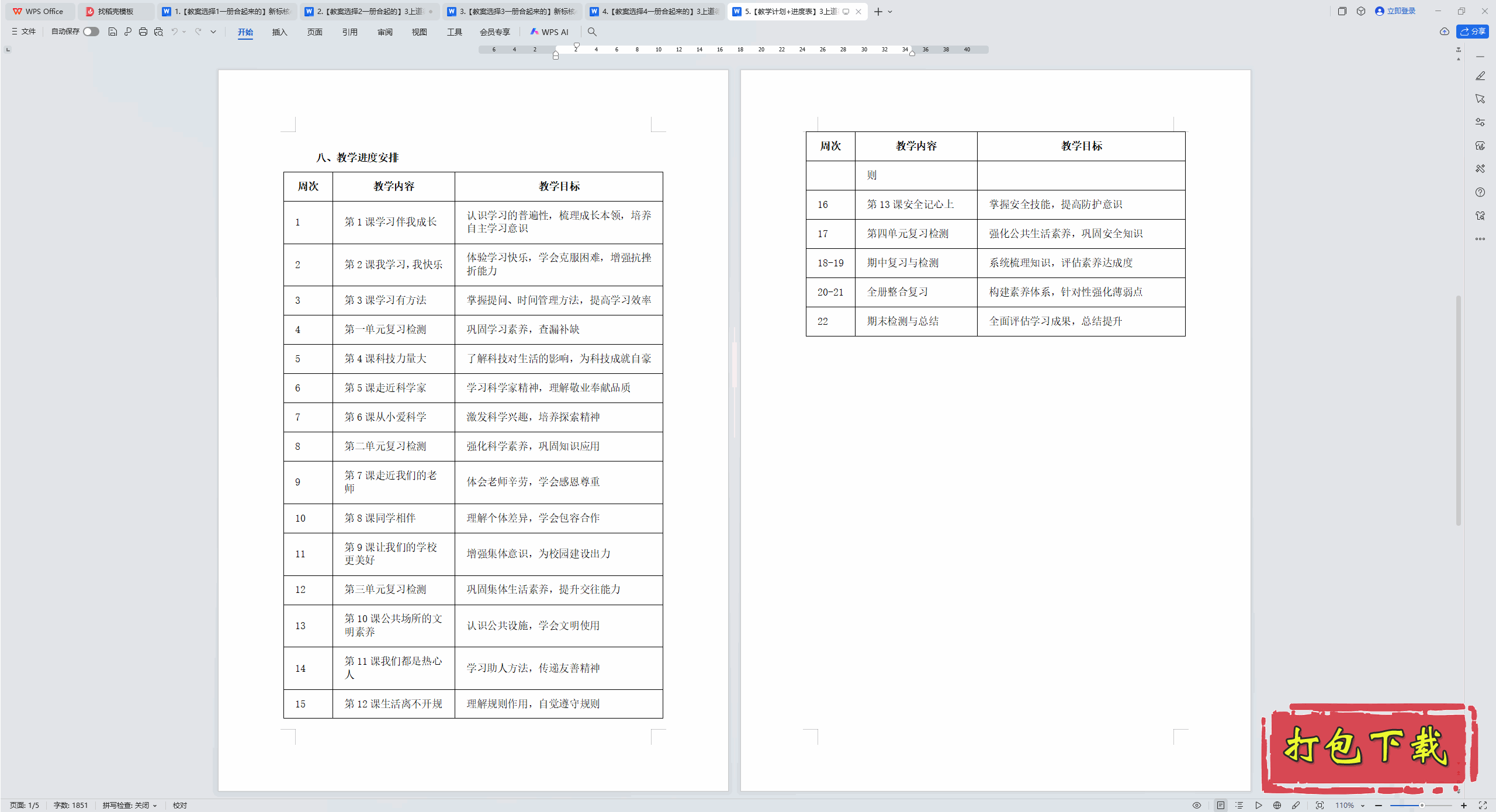
Task: Toggle page layout view in status bar
Action: 1221,805
